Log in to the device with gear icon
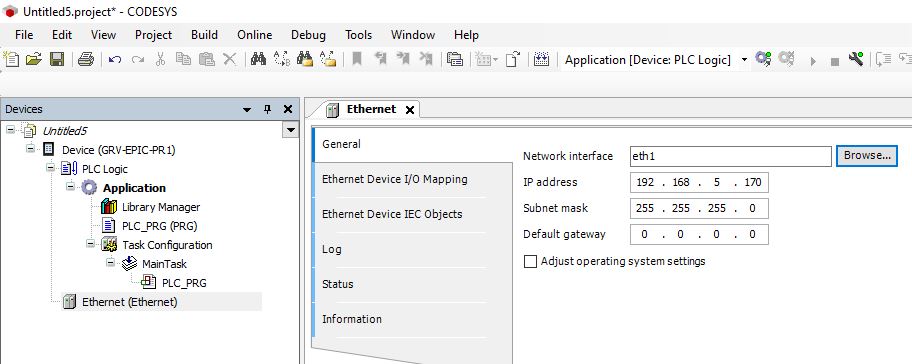The width and height of the screenshot is (912, 364). click(763, 58)
